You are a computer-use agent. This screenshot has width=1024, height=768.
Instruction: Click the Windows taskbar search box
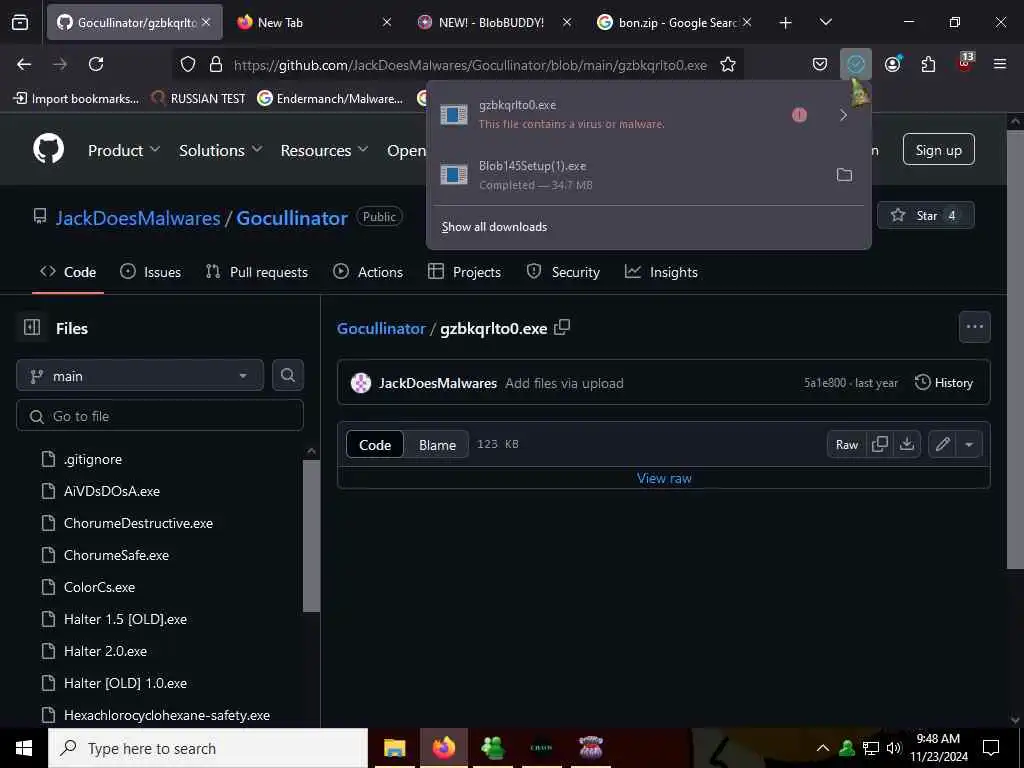click(x=208, y=748)
